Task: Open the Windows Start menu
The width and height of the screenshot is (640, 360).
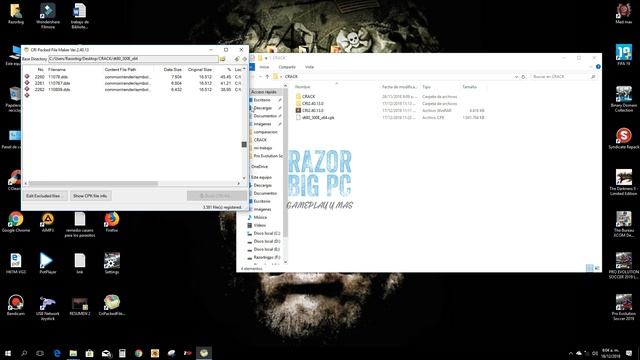Action: [x=8, y=353]
